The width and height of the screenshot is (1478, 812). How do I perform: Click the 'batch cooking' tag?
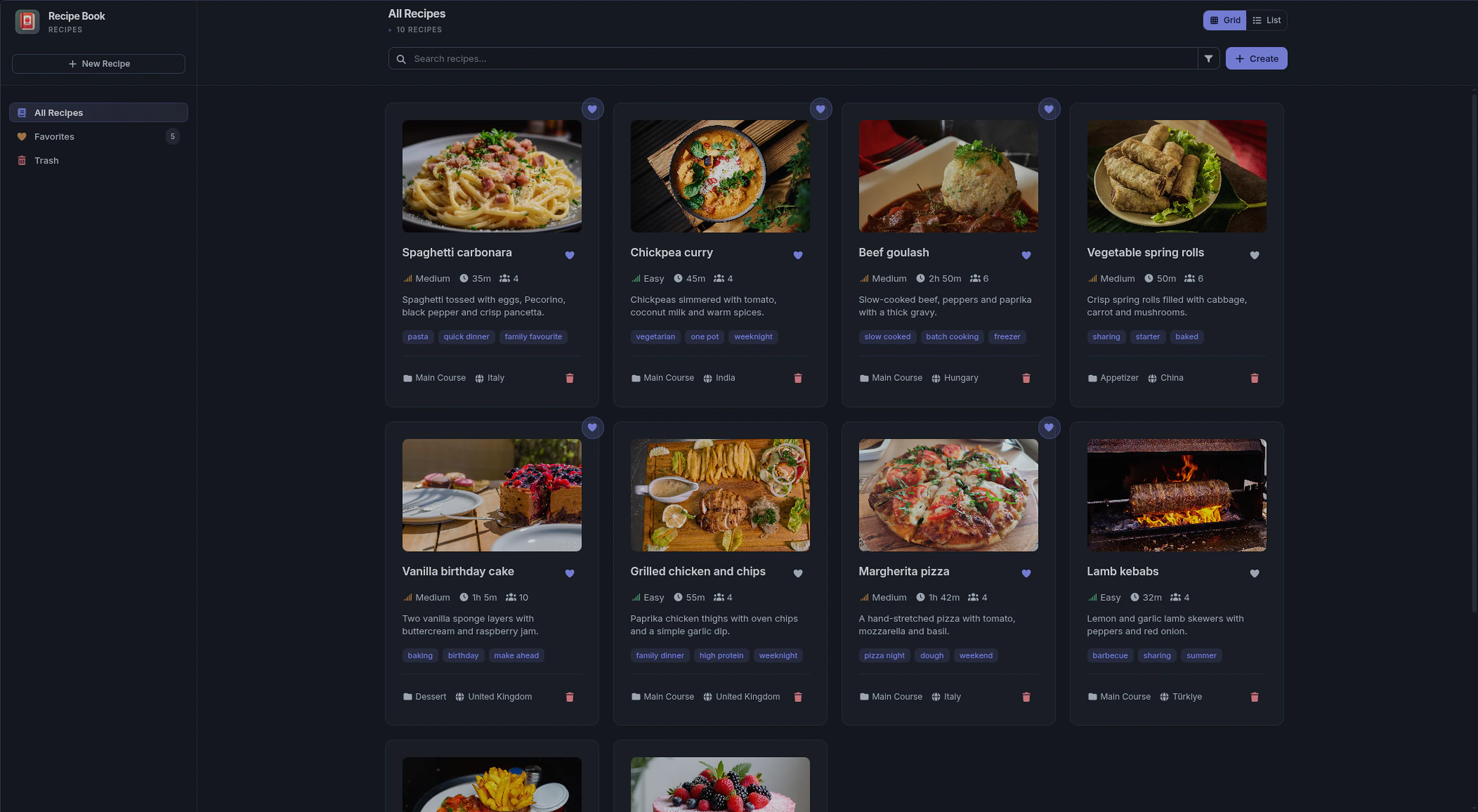(952, 336)
